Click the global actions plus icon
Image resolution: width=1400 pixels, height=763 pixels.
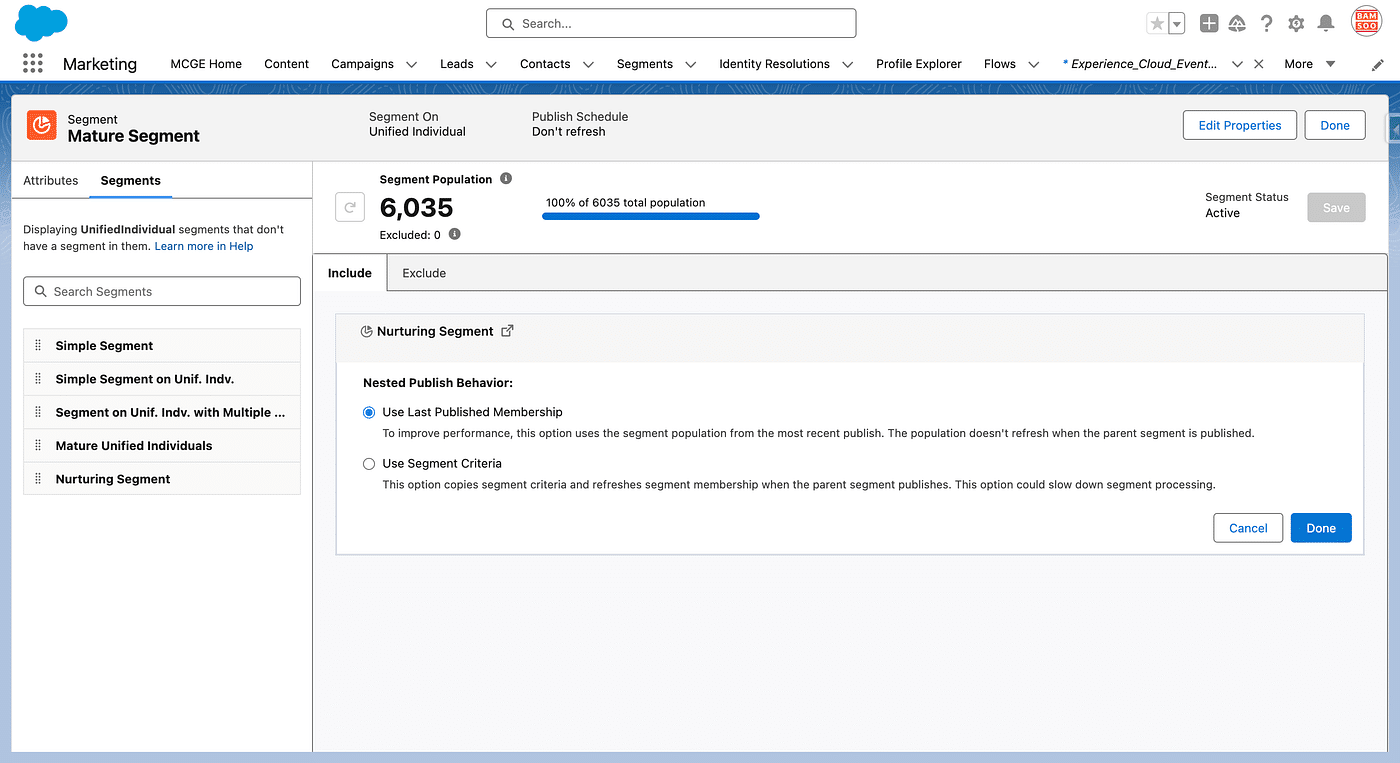[1209, 23]
